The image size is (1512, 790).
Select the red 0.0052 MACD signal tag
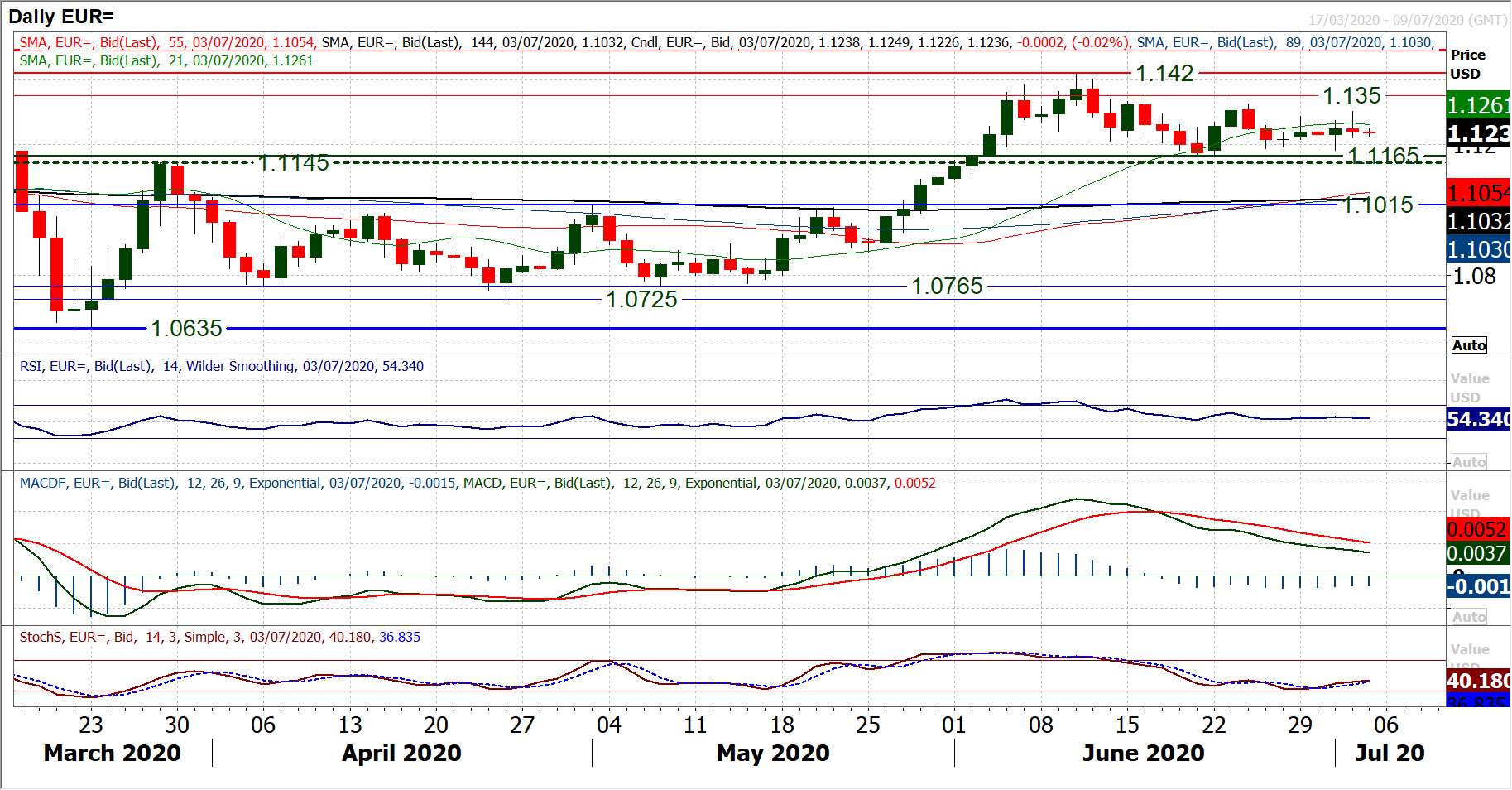(x=1477, y=529)
